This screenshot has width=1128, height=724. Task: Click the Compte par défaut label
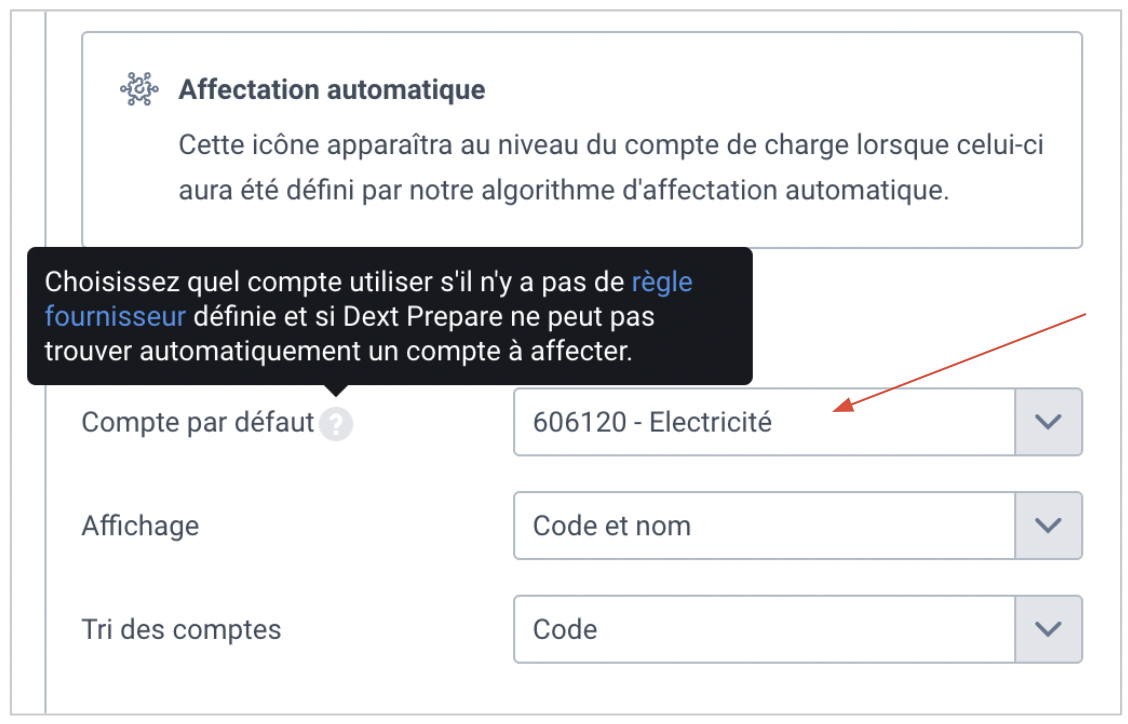point(198,422)
